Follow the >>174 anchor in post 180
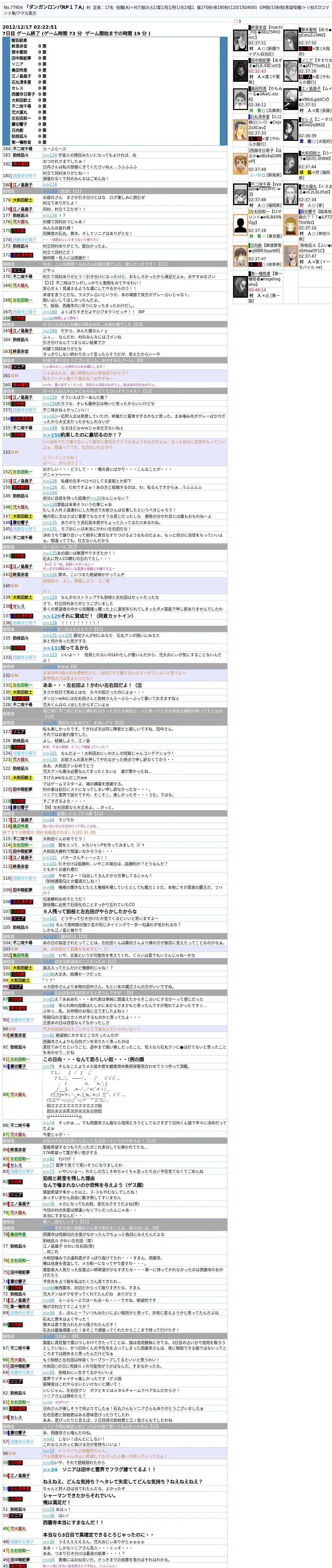Viewport: 332px width, 1568px height. [49, 185]
